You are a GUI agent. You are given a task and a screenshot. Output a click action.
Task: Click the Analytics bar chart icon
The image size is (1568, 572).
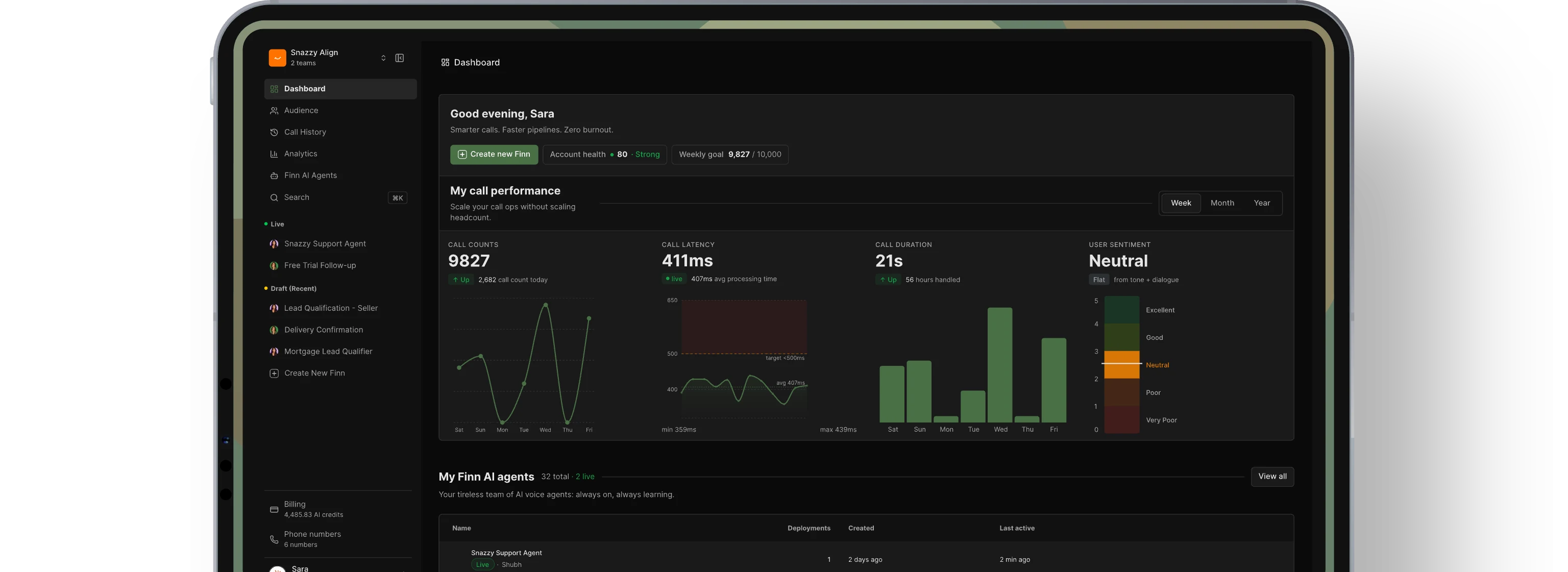274,154
